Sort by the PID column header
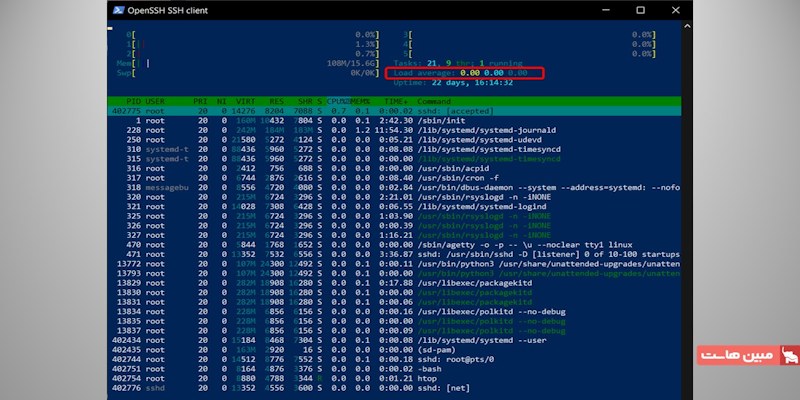 [x=132, y=101]
